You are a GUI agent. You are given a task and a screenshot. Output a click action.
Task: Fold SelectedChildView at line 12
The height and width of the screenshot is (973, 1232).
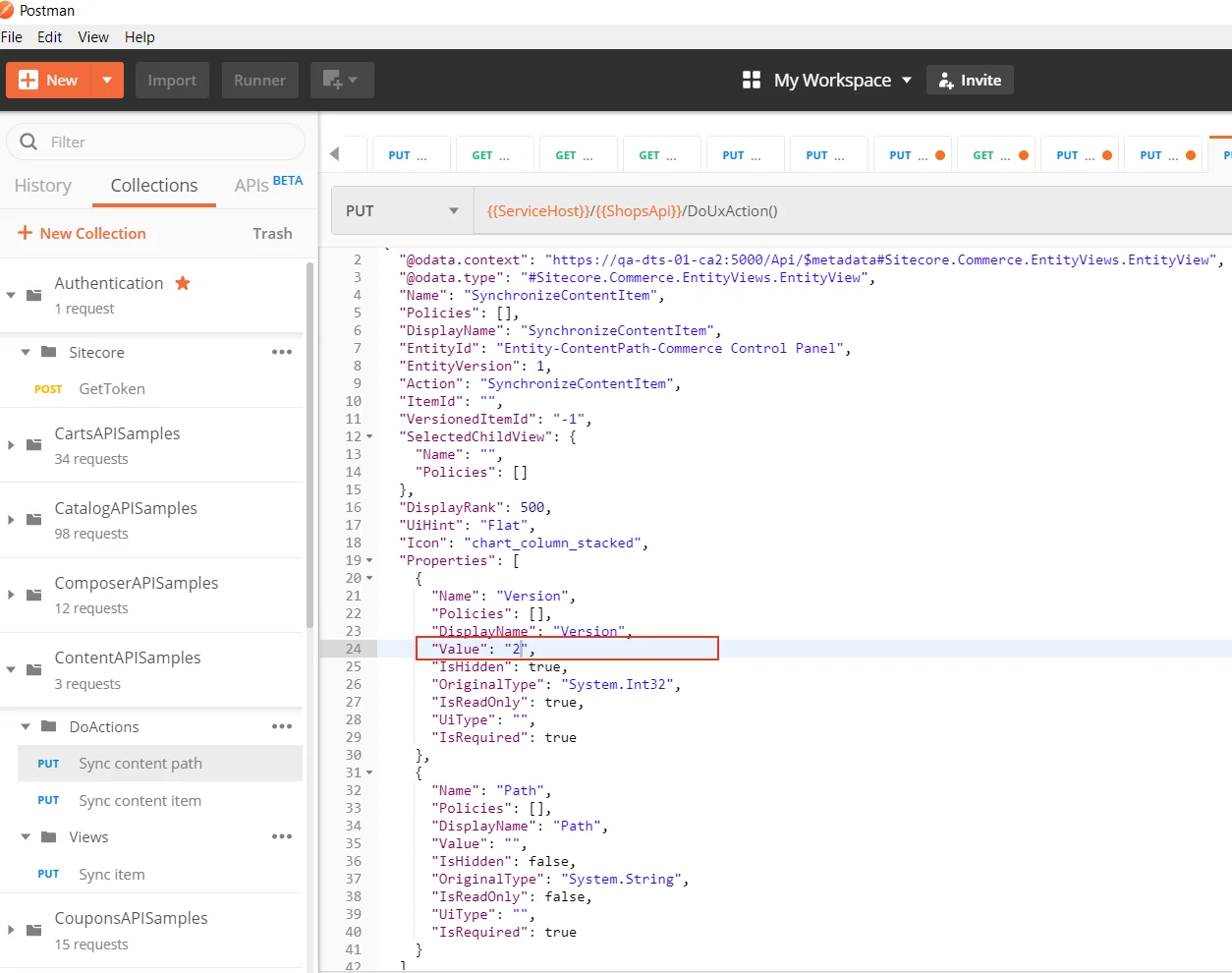(369, 436)
